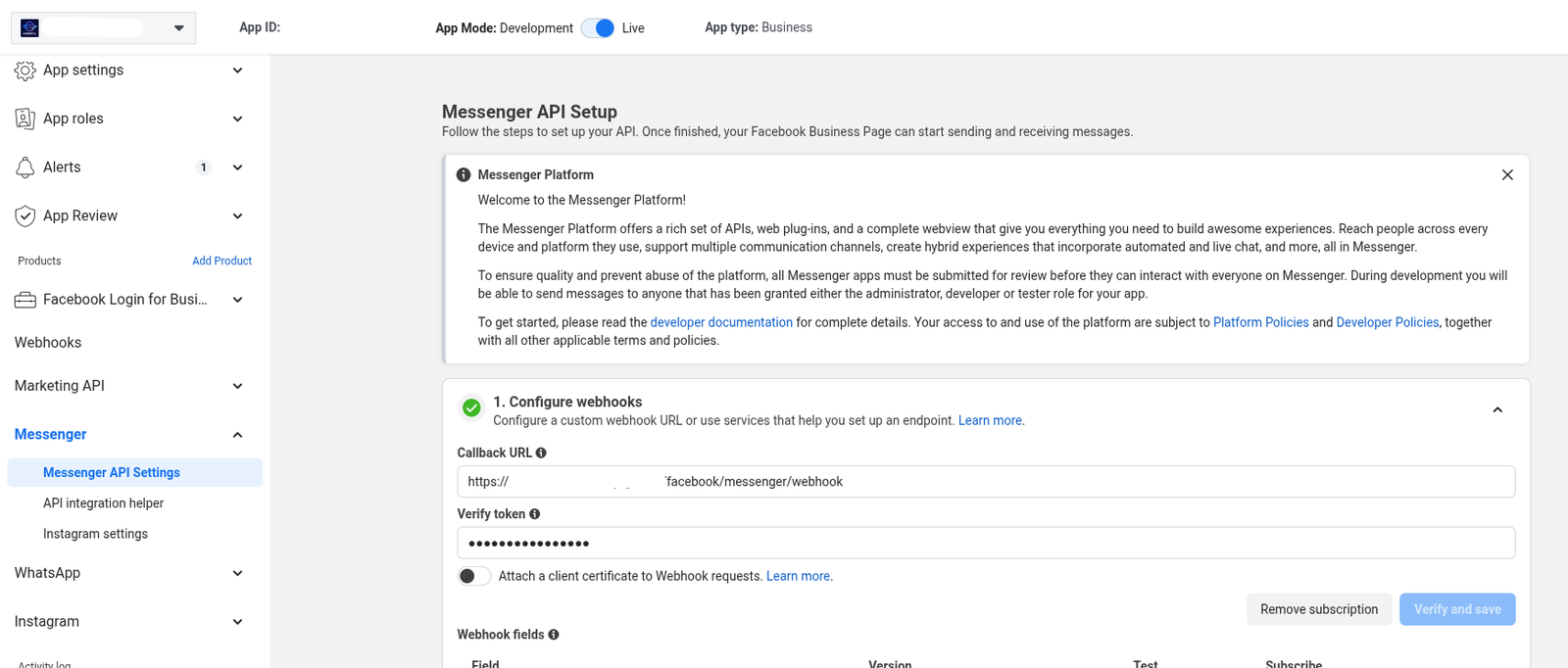Click the Alerts bell icon
The image size is (1568, 668).
pos(25,167)
